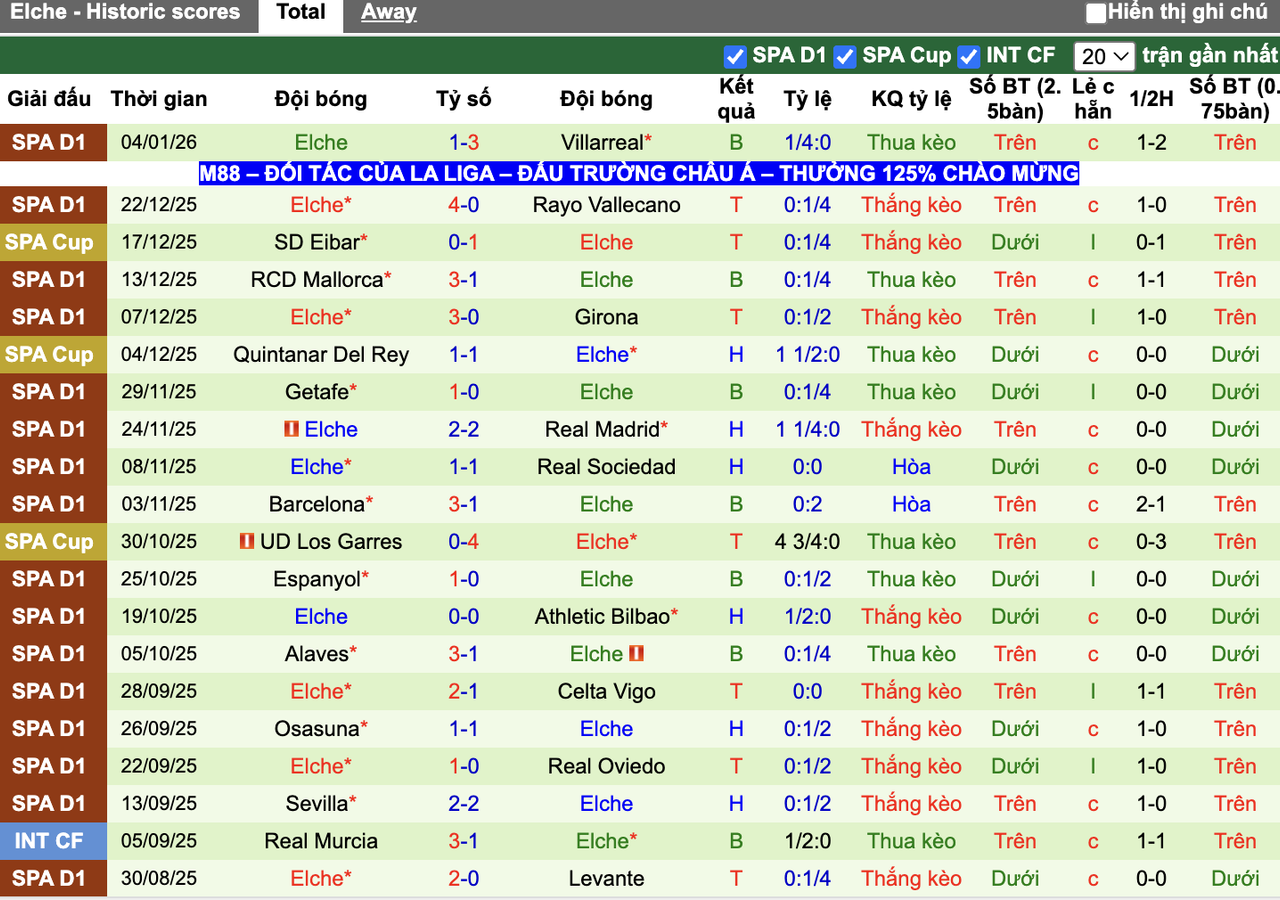Switch to the Total tab
Screen dimensions: 1280x900
pyautogui.click(x=301, y=13)
